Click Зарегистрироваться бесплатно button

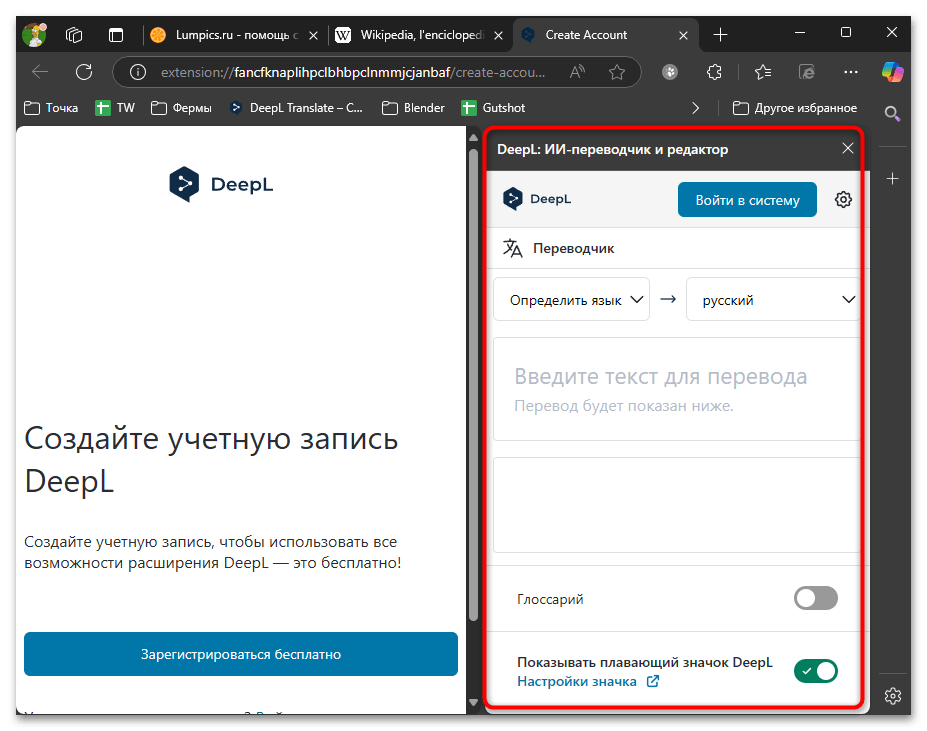click(241, 654)
